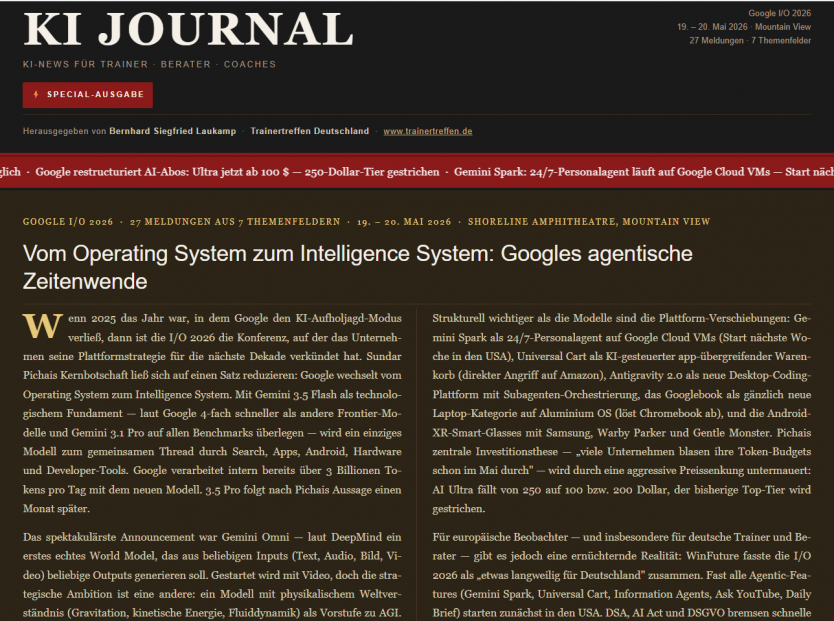This screenshot has height=621, width=834.
Task: Click paragraph starting 'Strukturell wichtiger als die Modelle'
Action: tap(621, 413)
